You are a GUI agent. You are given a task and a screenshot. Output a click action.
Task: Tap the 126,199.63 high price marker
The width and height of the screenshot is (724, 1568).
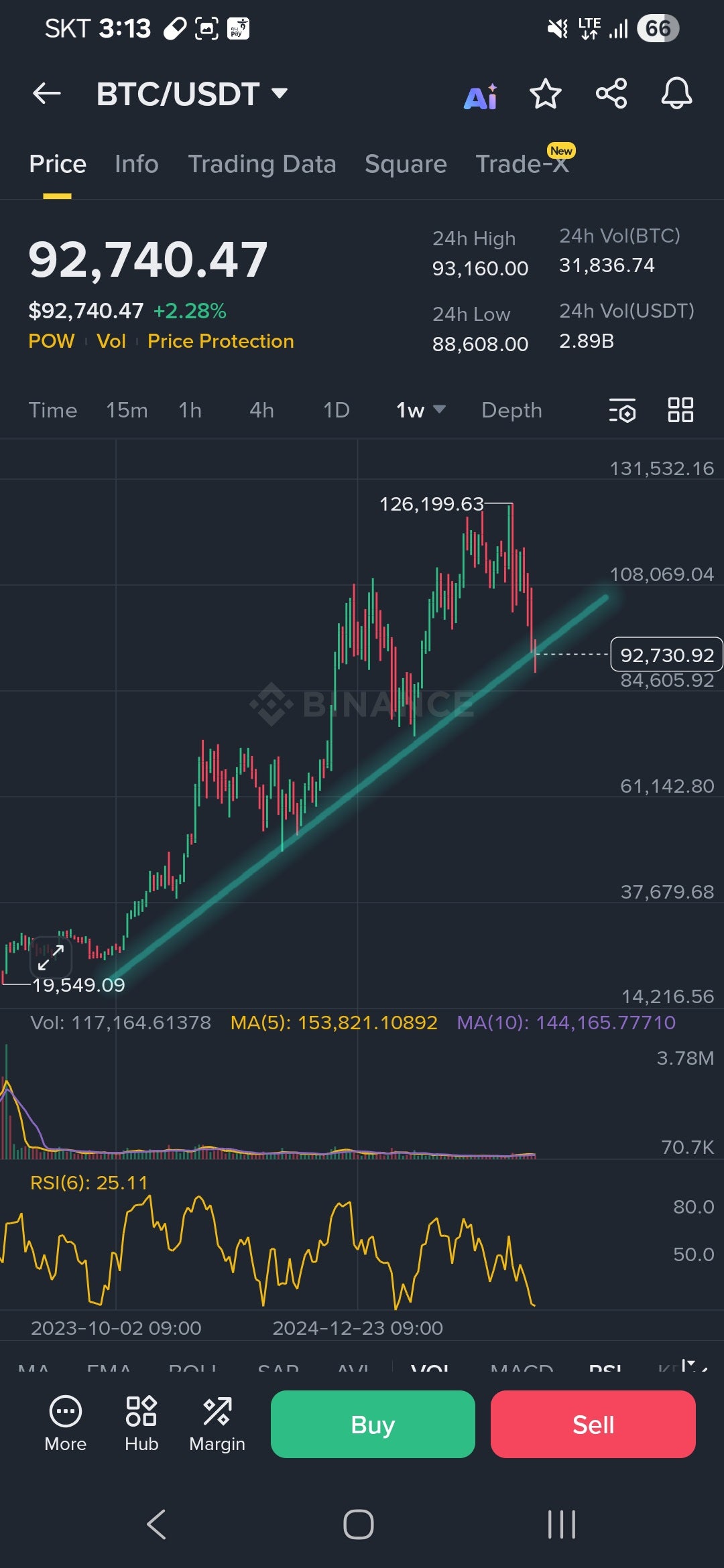click(x=432, y=504)
